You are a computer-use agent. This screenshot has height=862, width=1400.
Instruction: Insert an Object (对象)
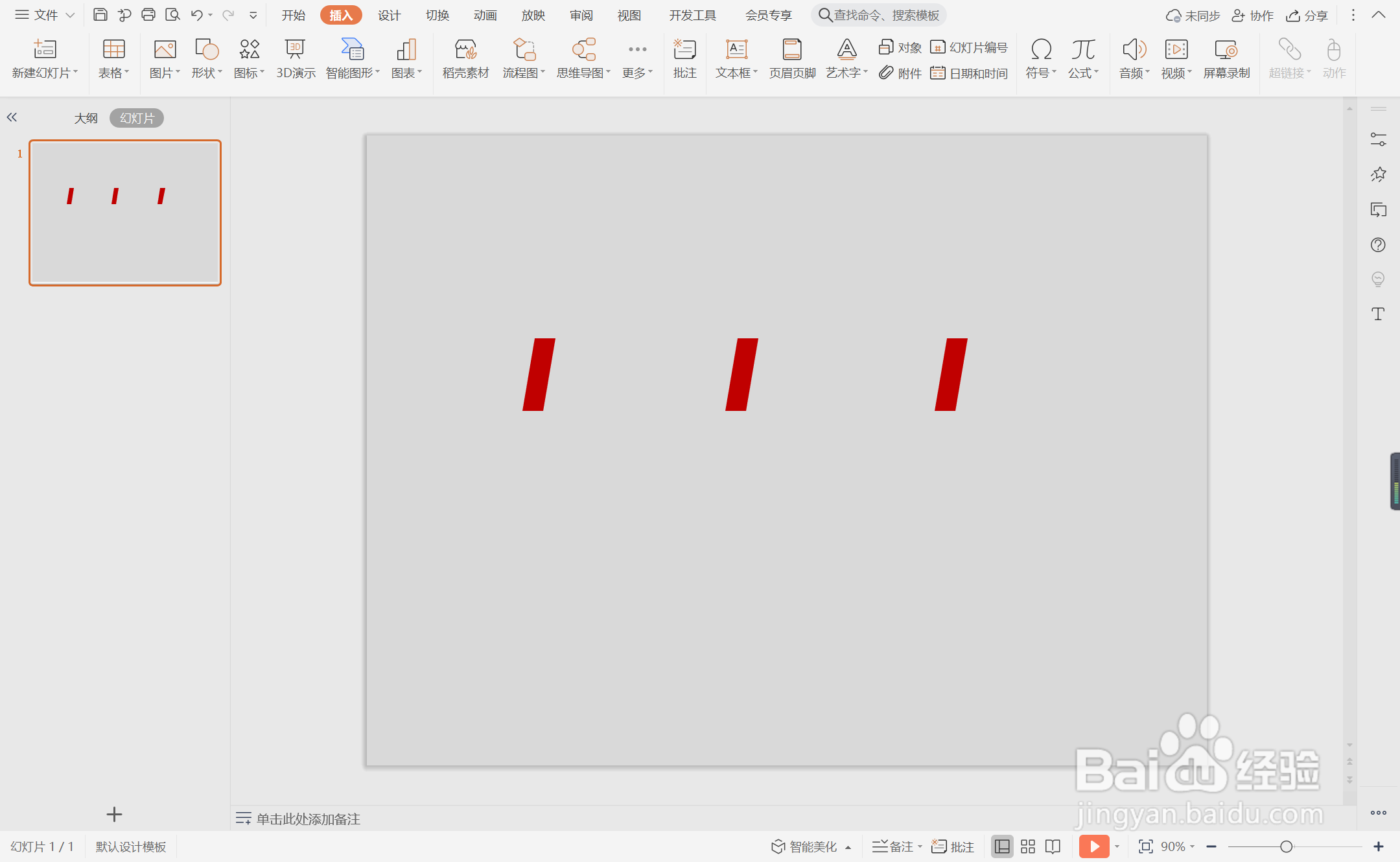tap(900, 47)
